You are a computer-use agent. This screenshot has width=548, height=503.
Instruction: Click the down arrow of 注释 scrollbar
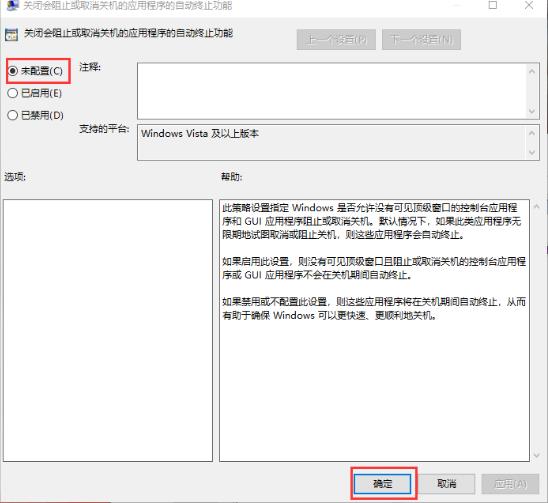[532, 111]
